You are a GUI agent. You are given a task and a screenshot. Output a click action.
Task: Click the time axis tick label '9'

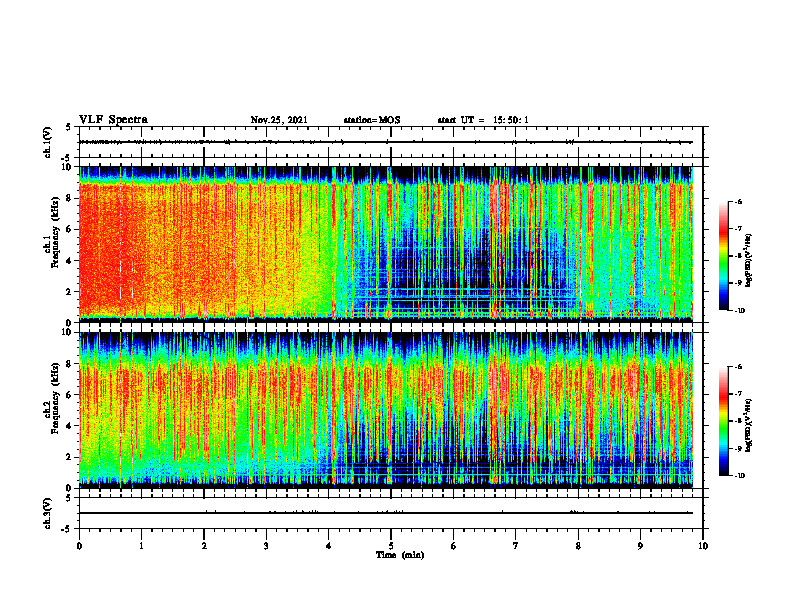coord(640,546)
